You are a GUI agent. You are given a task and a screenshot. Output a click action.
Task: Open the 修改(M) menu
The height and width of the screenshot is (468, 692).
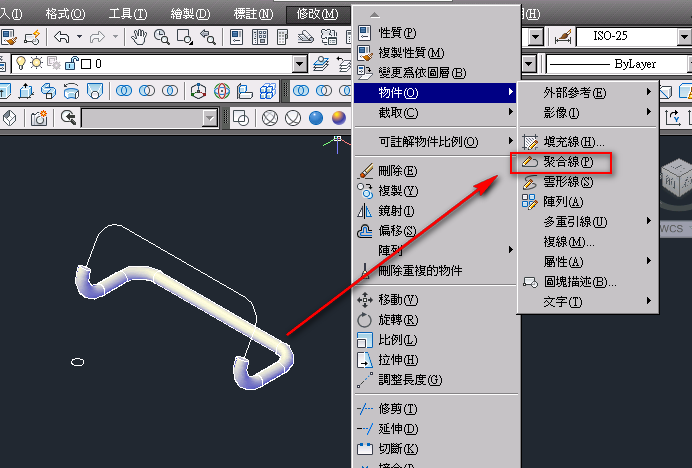pos(317,14)
